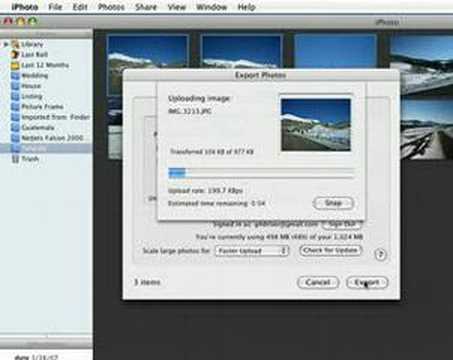Click the upload progress bar
Image resolution: width=453 pixels, height=360 pixels.
point(261,173)
